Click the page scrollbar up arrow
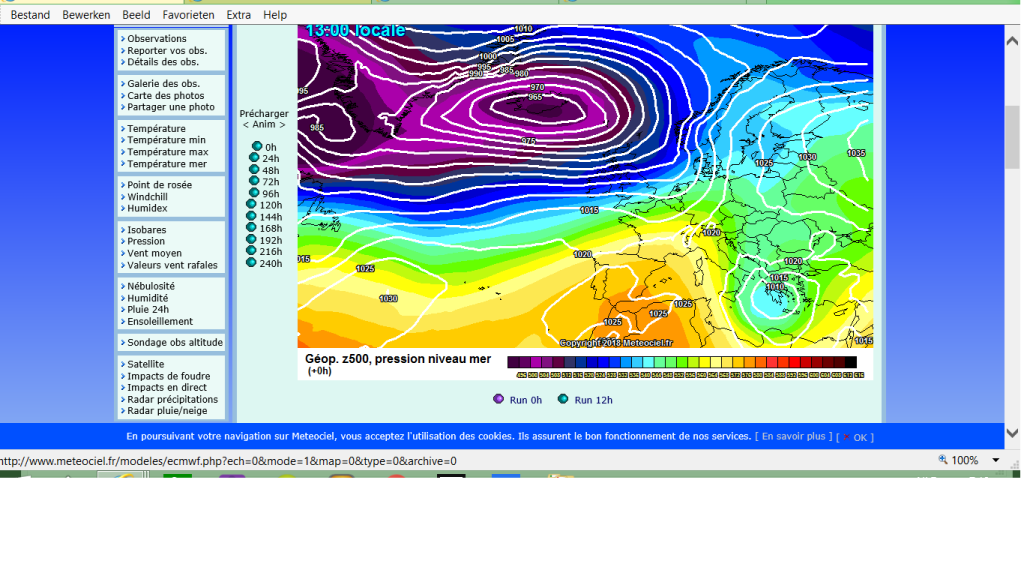 coord(1012,41)
